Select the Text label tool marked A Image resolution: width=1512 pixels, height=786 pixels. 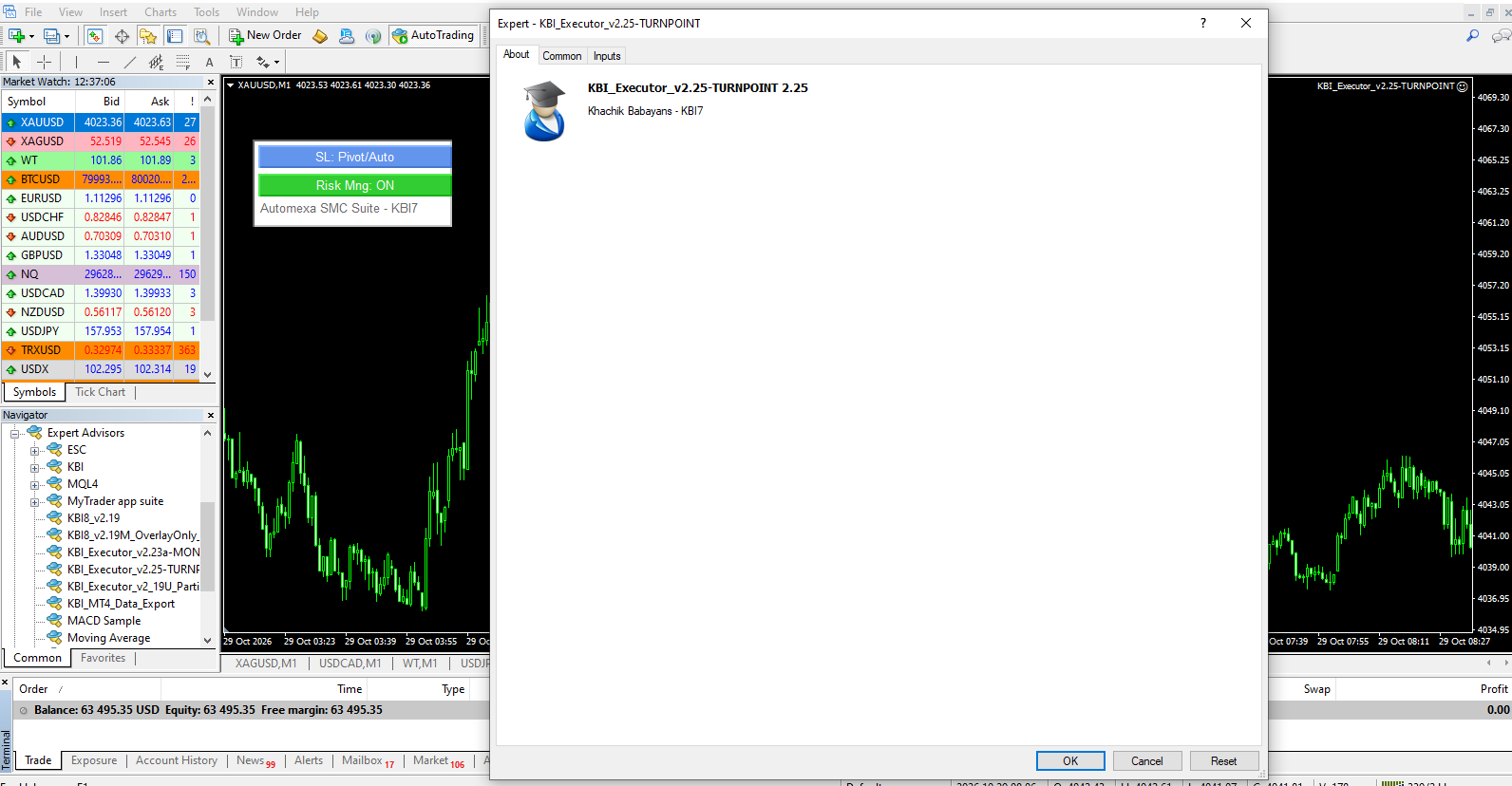(210, 62)
